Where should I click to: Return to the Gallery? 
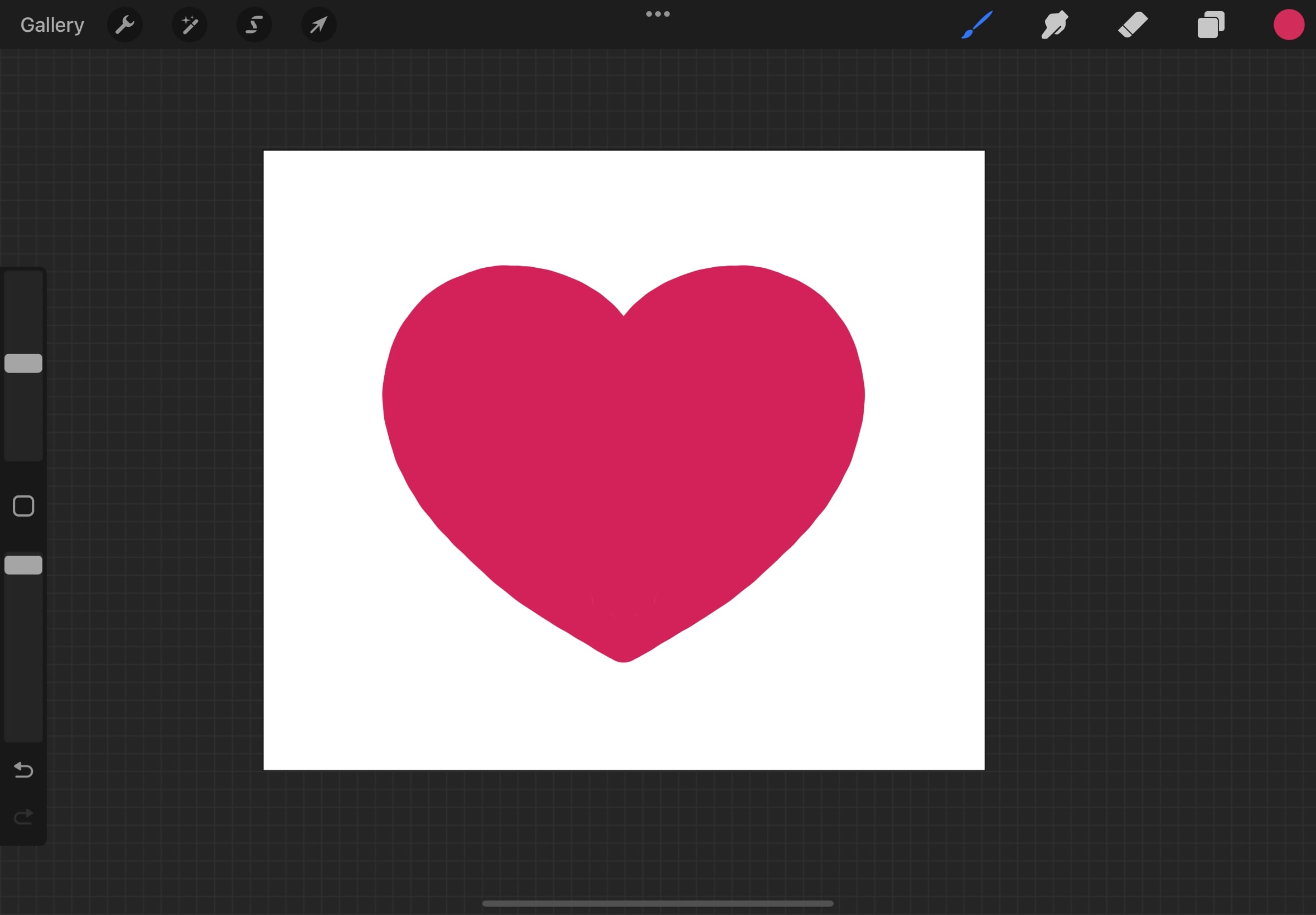(x=52, y=25)
